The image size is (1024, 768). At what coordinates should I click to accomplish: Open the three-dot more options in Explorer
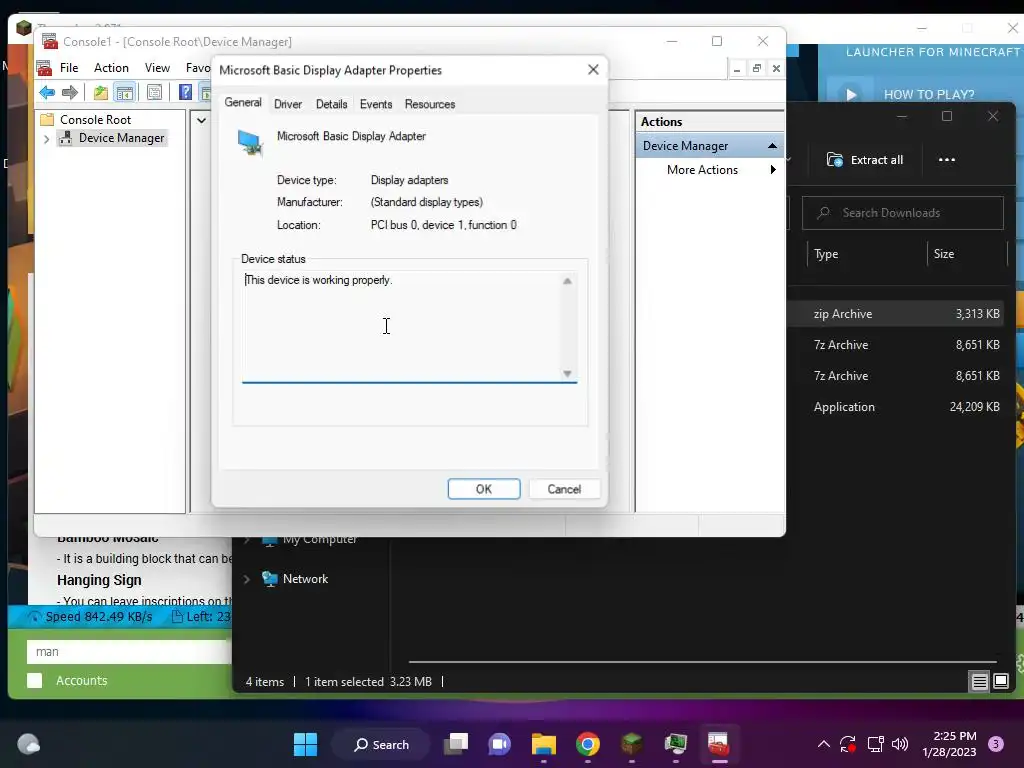tap(946, 160)
